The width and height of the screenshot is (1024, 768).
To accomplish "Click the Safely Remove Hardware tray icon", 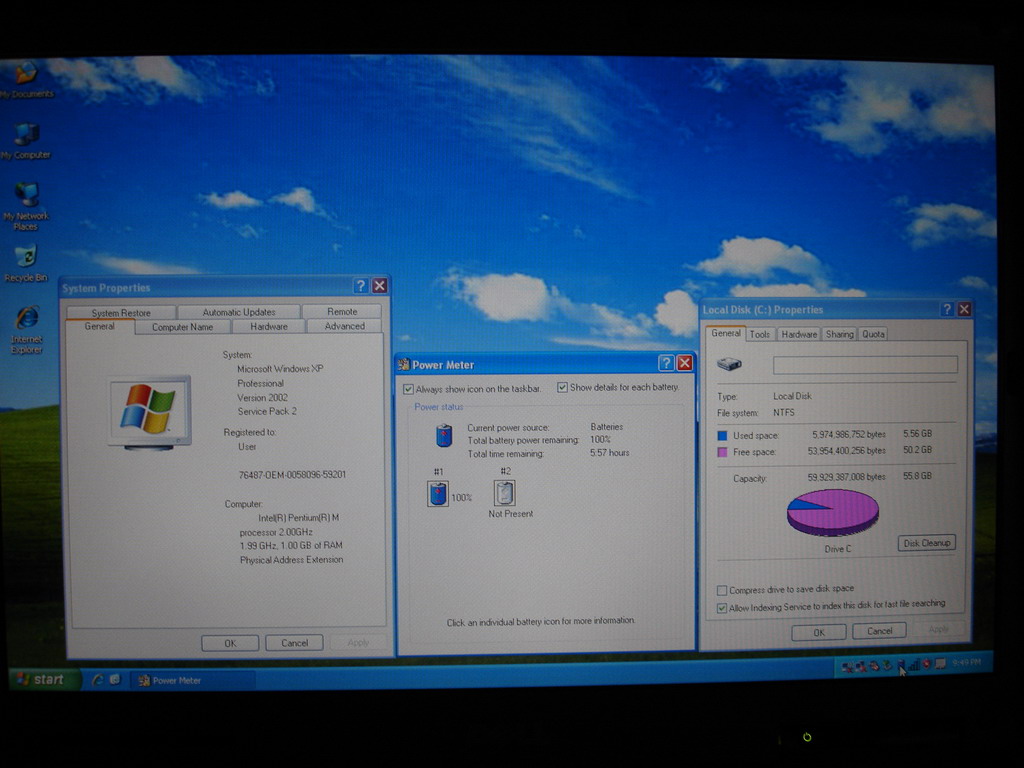I will [x=887, y=665].
